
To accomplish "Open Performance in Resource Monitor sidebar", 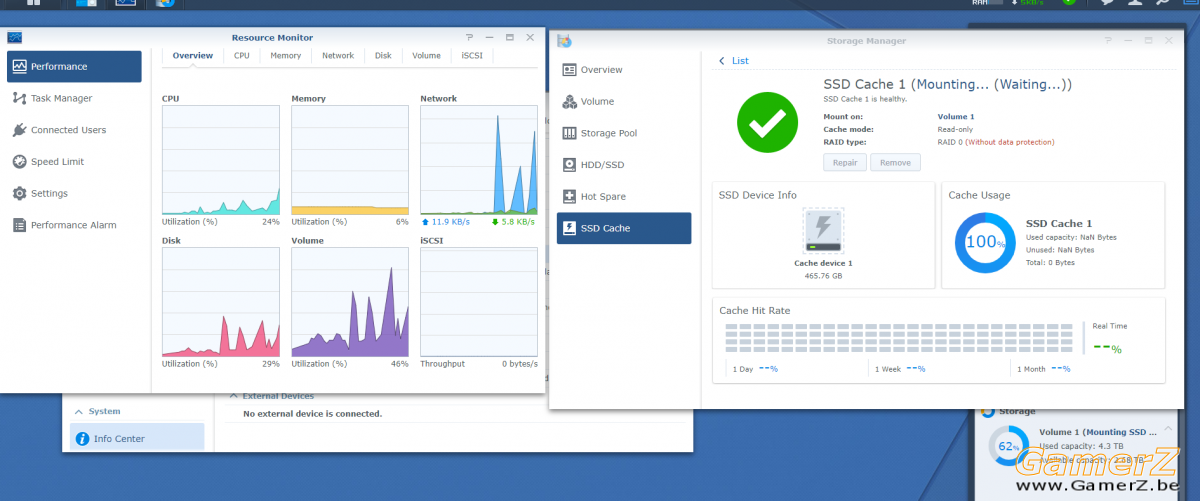I will click(74, 66).
